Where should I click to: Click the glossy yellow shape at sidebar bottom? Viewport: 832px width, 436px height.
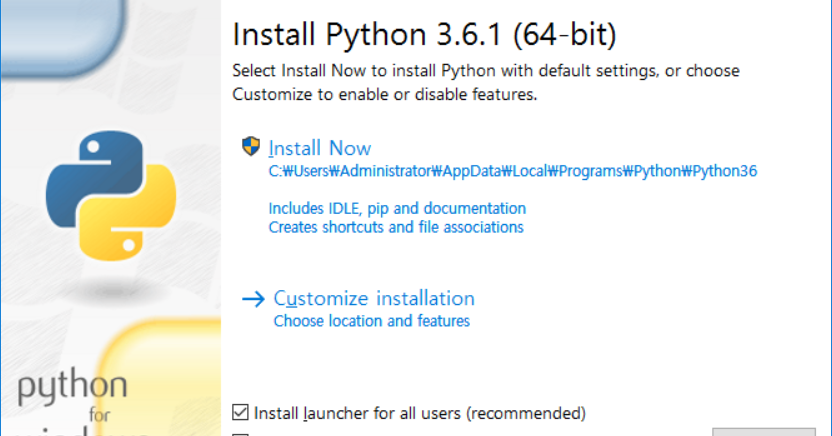tap(159, 378)
